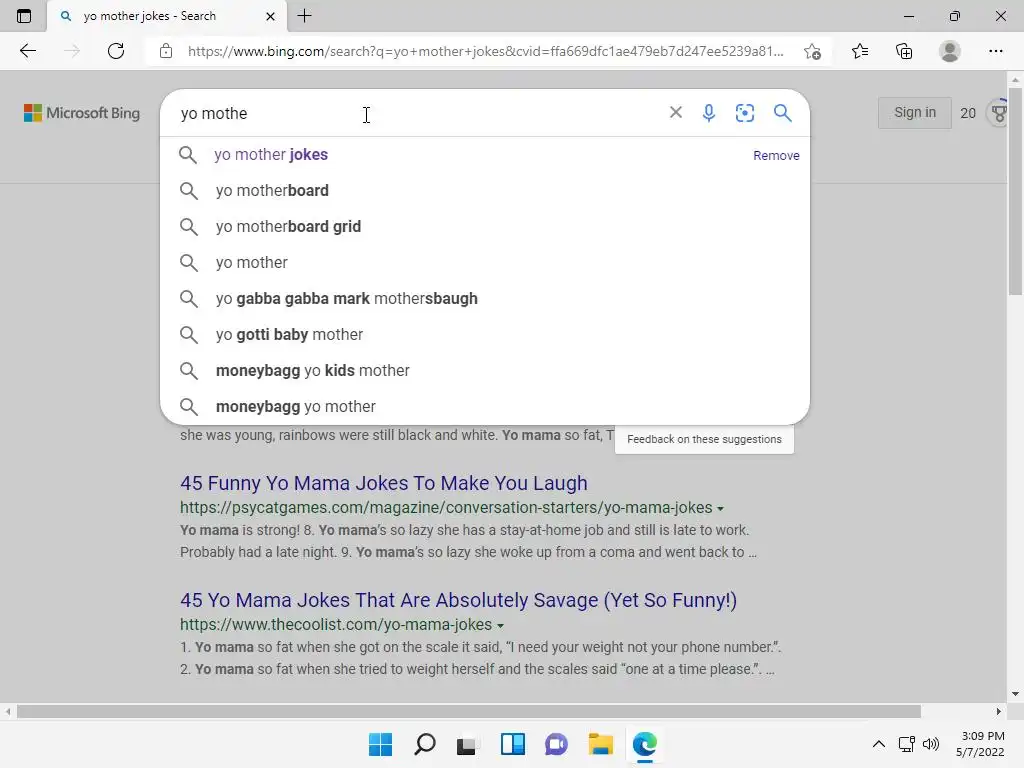Click 'Feedback on these suggestions'
Viewport: 1024px width, 768px height.
coord(704,439)
